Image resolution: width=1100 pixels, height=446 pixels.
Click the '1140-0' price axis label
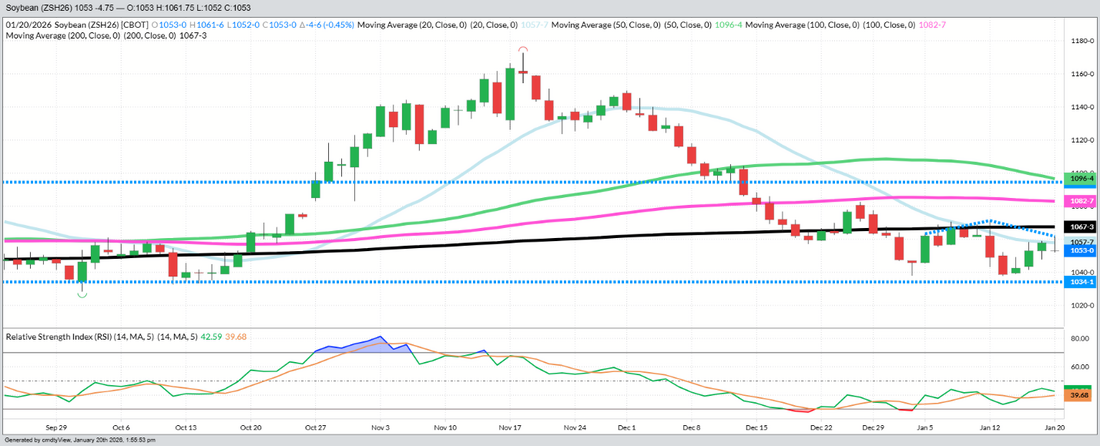[x=1082, y=107]
